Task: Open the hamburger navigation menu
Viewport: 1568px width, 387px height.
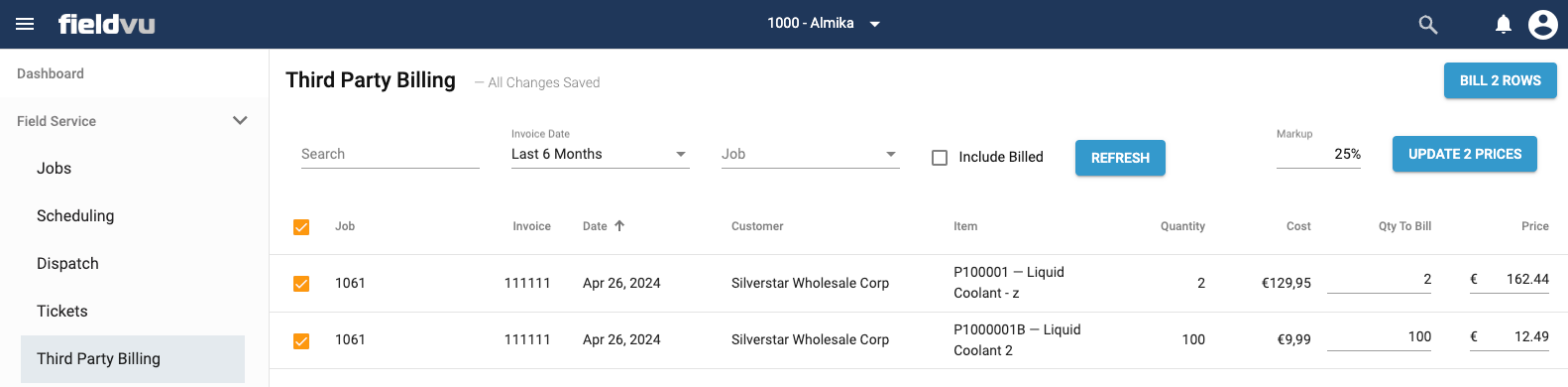Action: 25,24
